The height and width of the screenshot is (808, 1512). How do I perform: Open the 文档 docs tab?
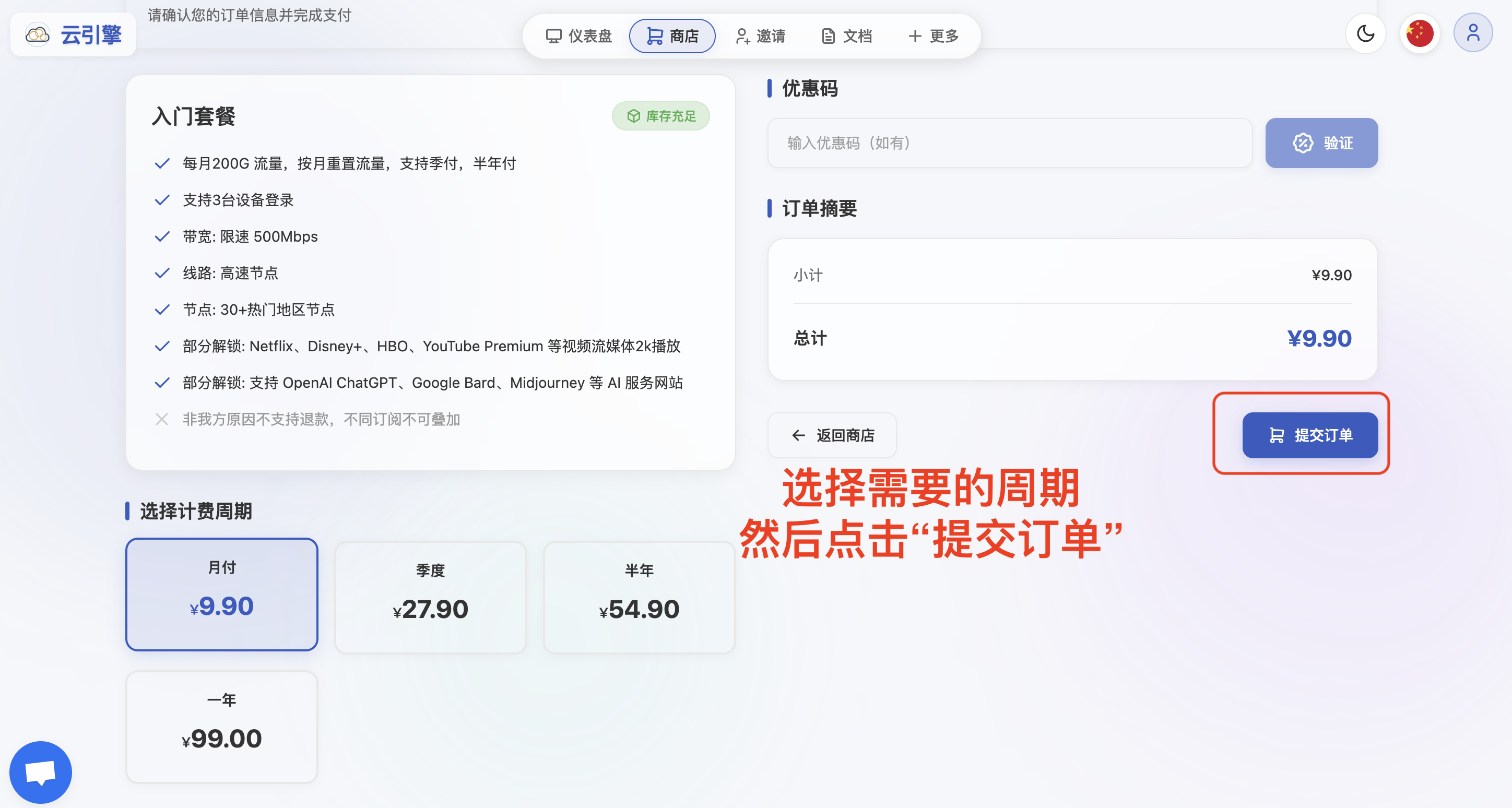click(x=846, y=37)
